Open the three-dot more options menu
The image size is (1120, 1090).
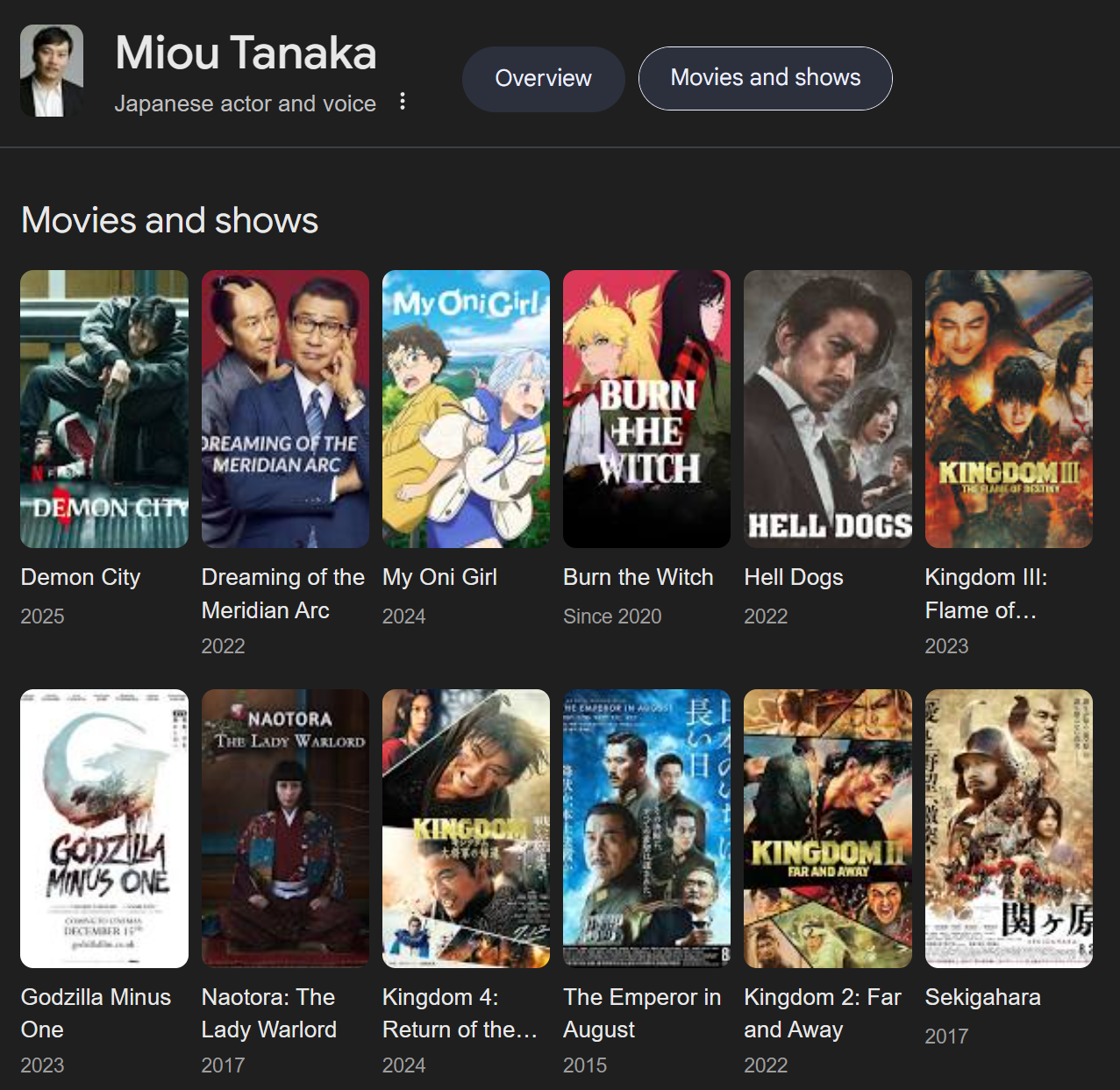(403, 101)
